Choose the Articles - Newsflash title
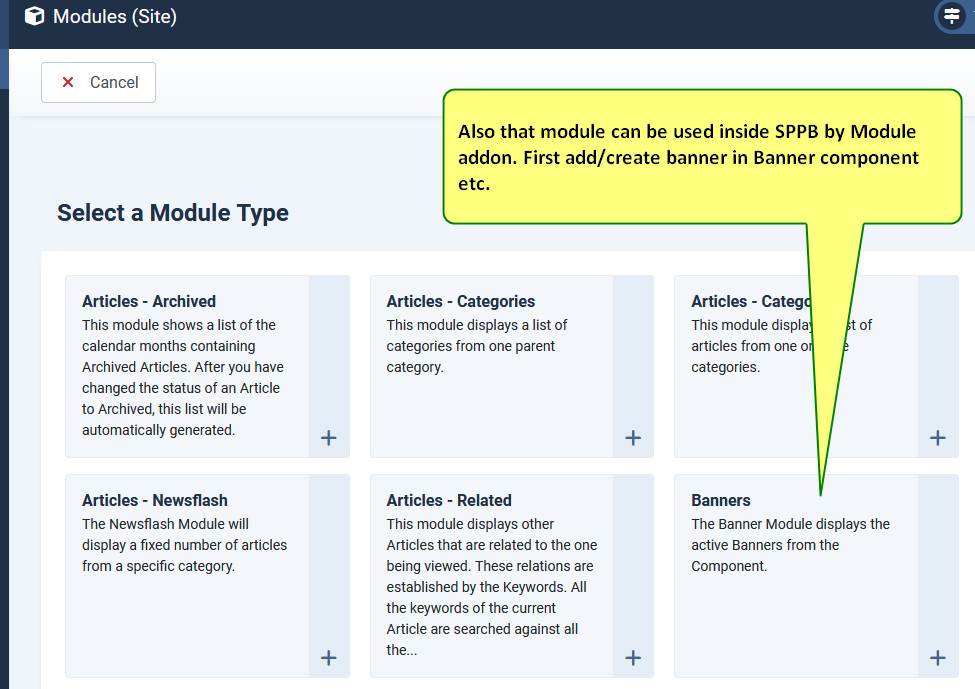 click(154, 500)
